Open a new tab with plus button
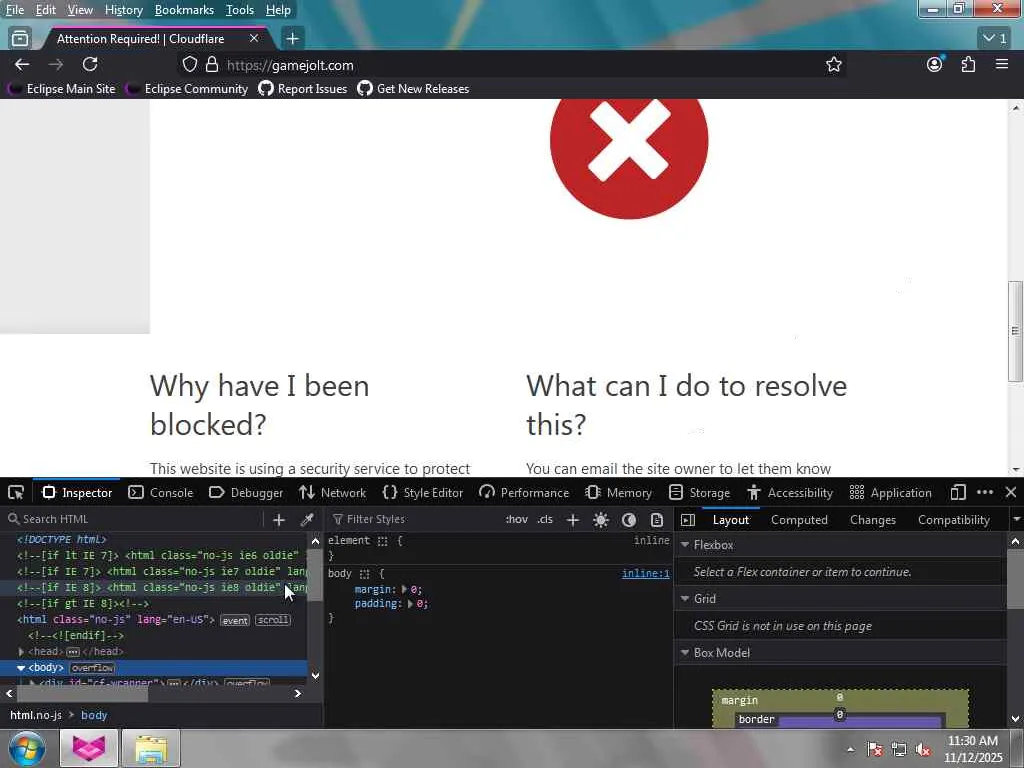1024x768 pixels. 292,39
